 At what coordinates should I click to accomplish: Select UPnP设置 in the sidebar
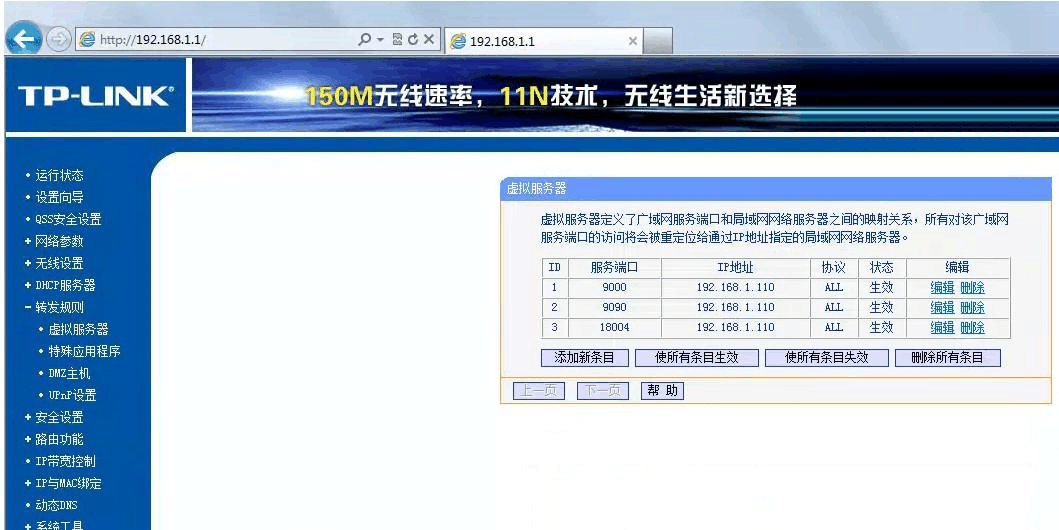tap(72, 395)
